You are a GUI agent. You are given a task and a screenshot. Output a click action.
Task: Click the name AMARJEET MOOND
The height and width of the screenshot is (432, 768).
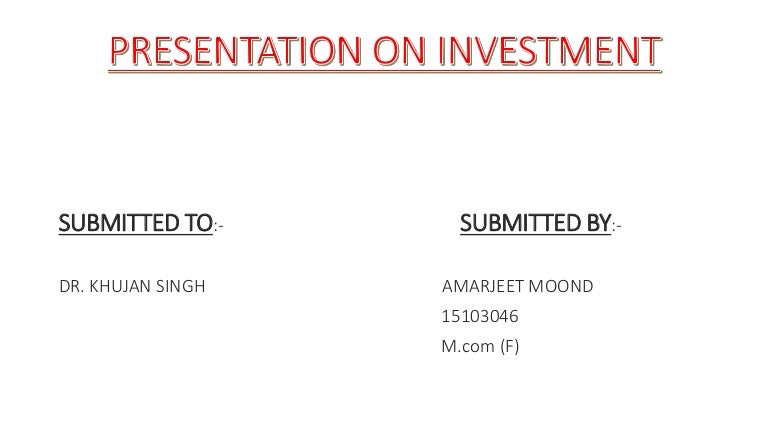click(x=517, y=287)
